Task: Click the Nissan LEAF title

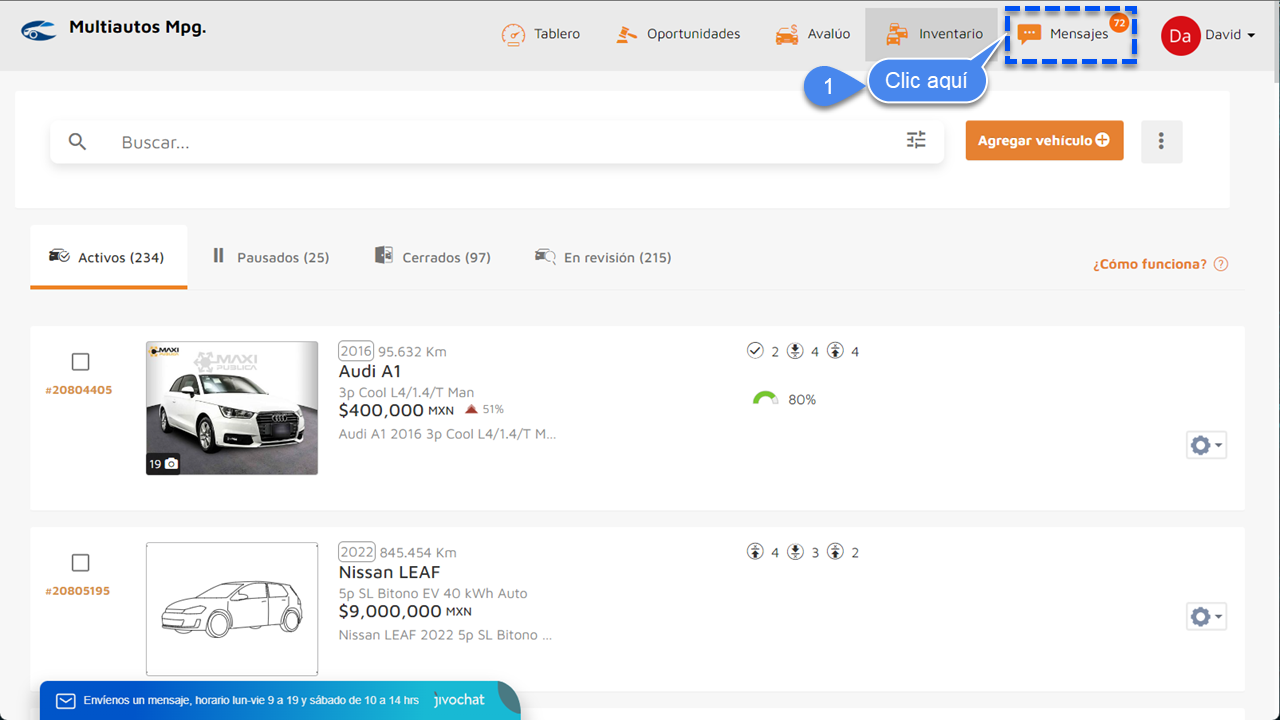Action: 390,572
